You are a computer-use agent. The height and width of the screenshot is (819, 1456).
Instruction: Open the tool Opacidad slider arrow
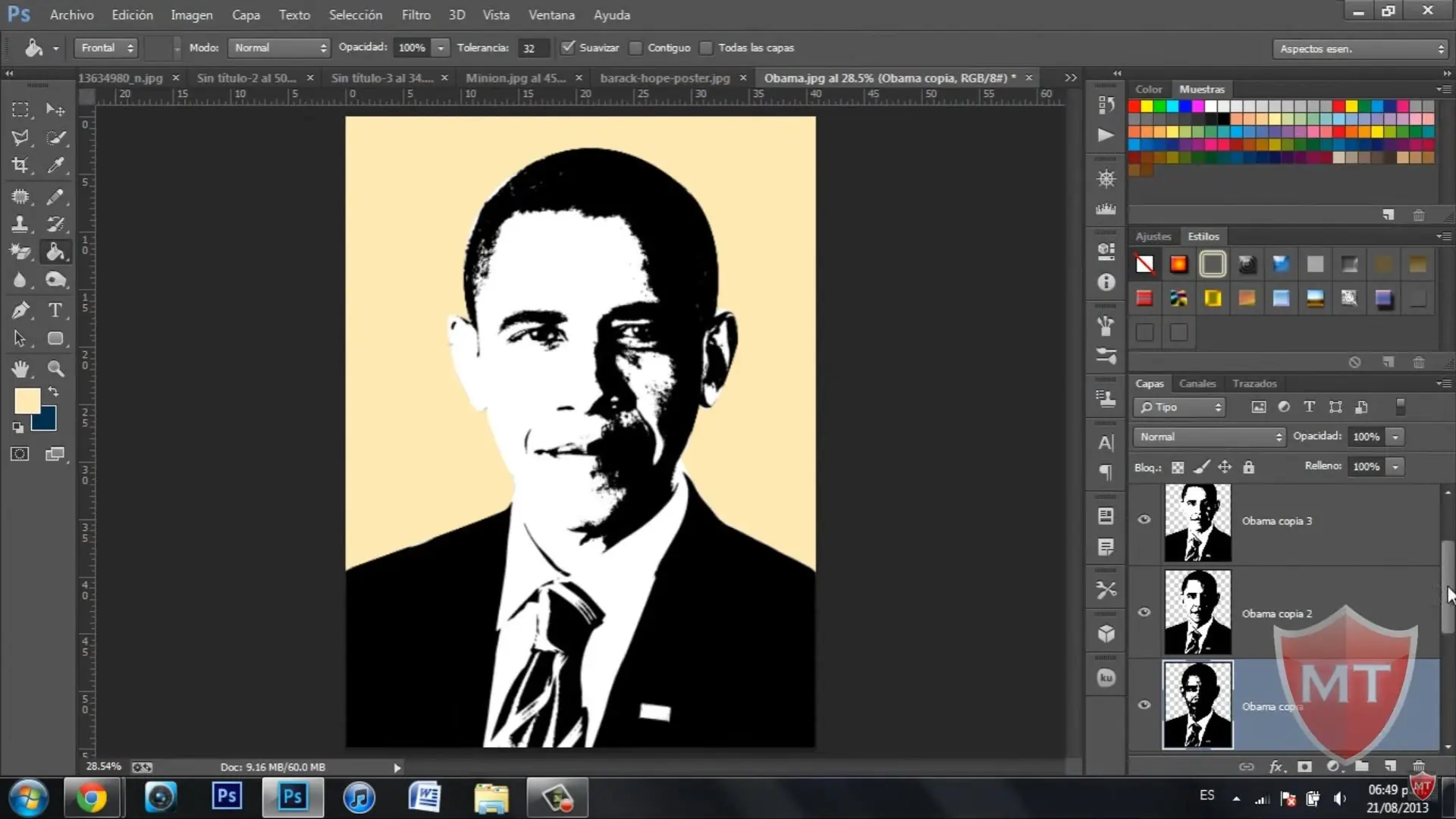pos(441,48)
